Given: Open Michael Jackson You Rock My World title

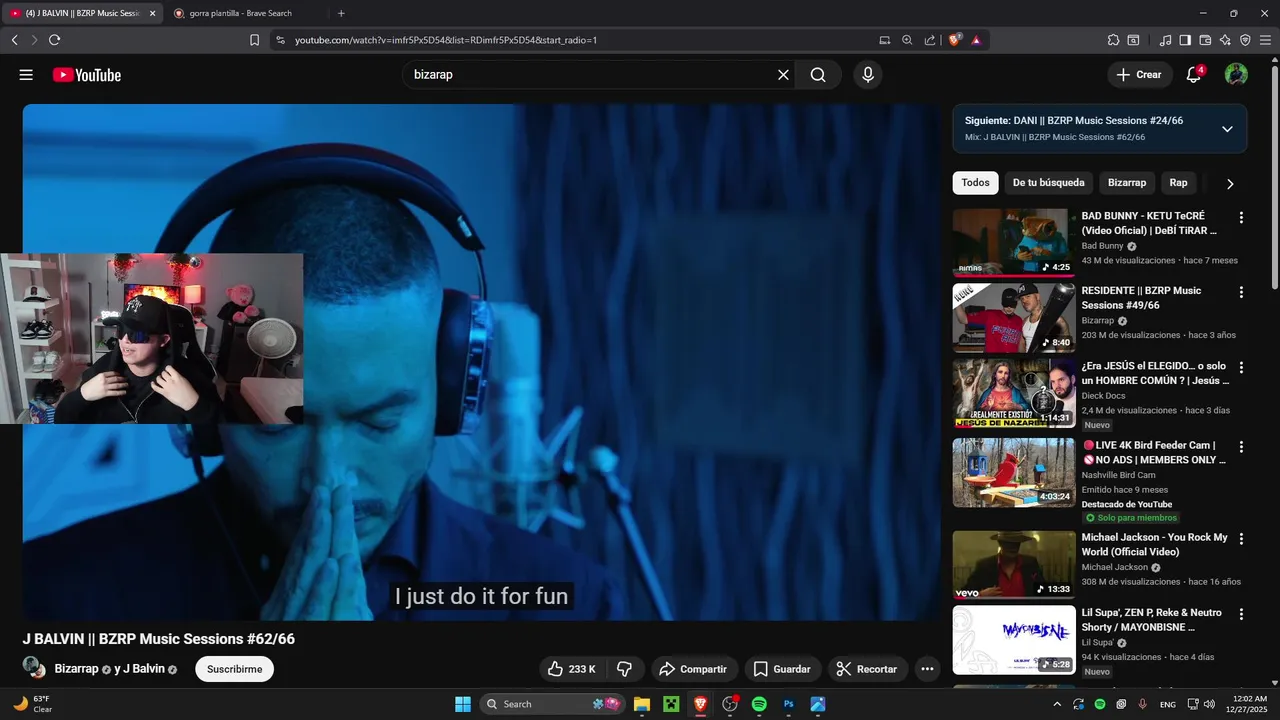Looking at the screenshot, I should (x=1154, y=545).
